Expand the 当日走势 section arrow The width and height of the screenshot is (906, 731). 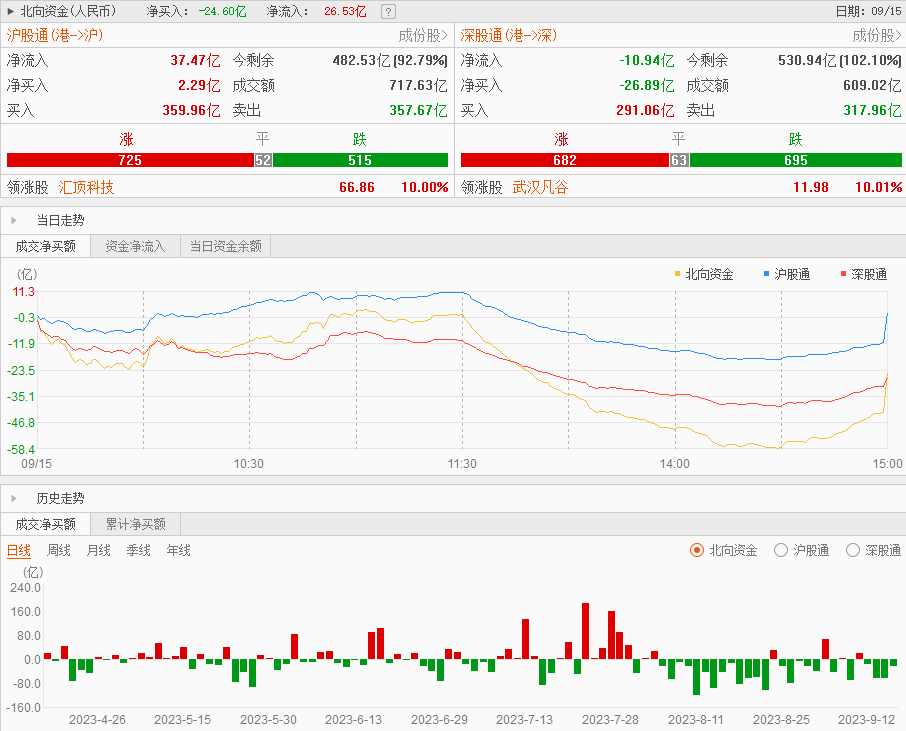coord(13,220)
